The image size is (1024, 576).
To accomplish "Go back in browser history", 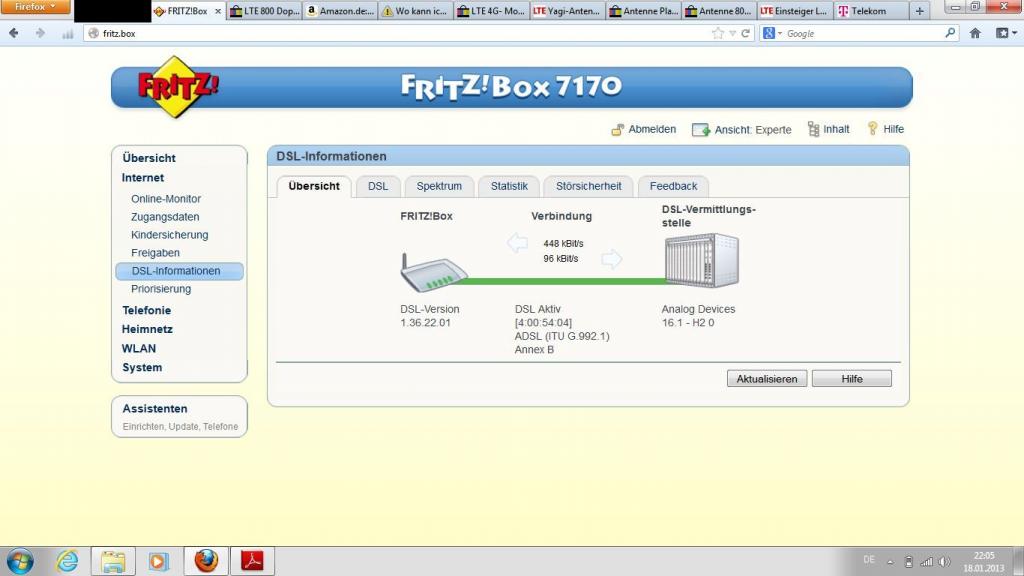I will [14, 33].
